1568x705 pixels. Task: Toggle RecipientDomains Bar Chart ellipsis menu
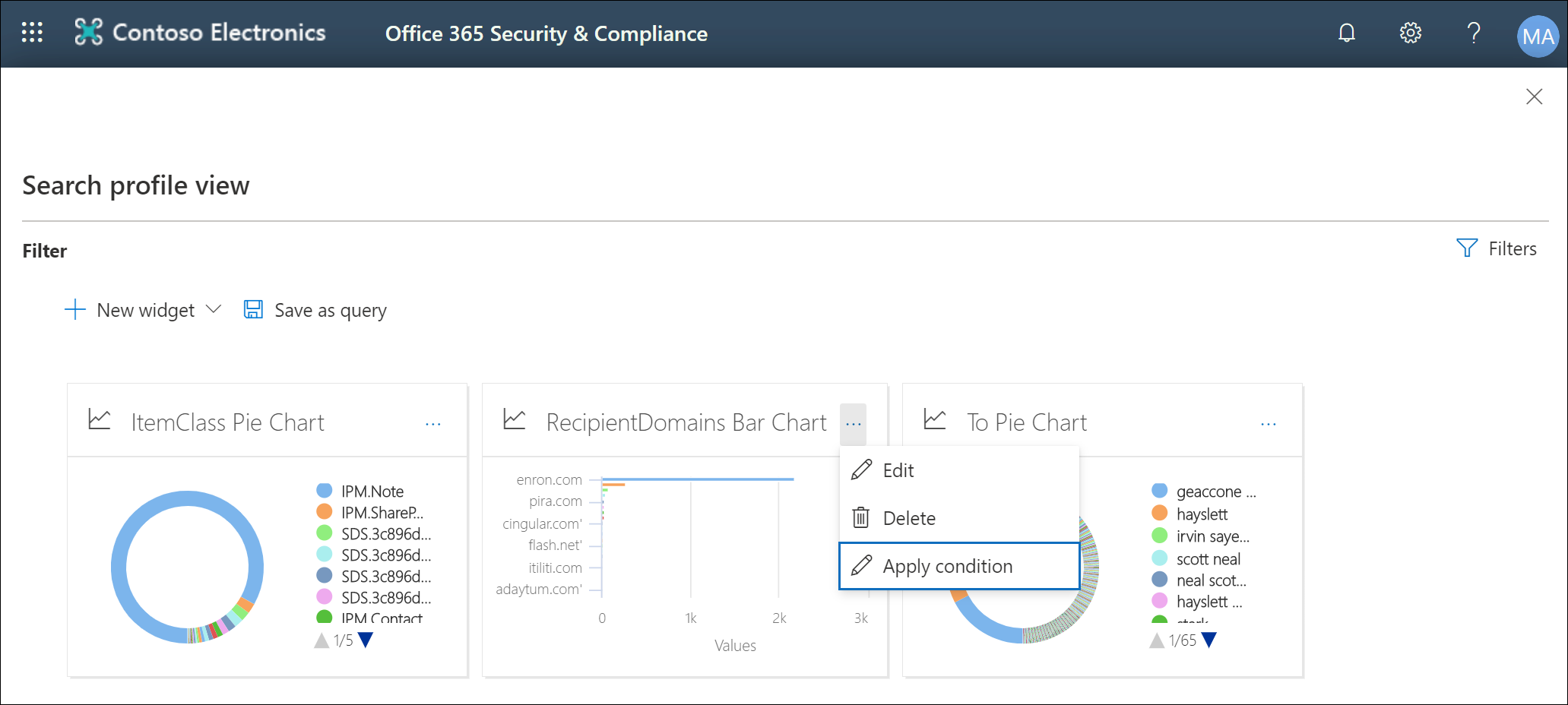(854, 424)
